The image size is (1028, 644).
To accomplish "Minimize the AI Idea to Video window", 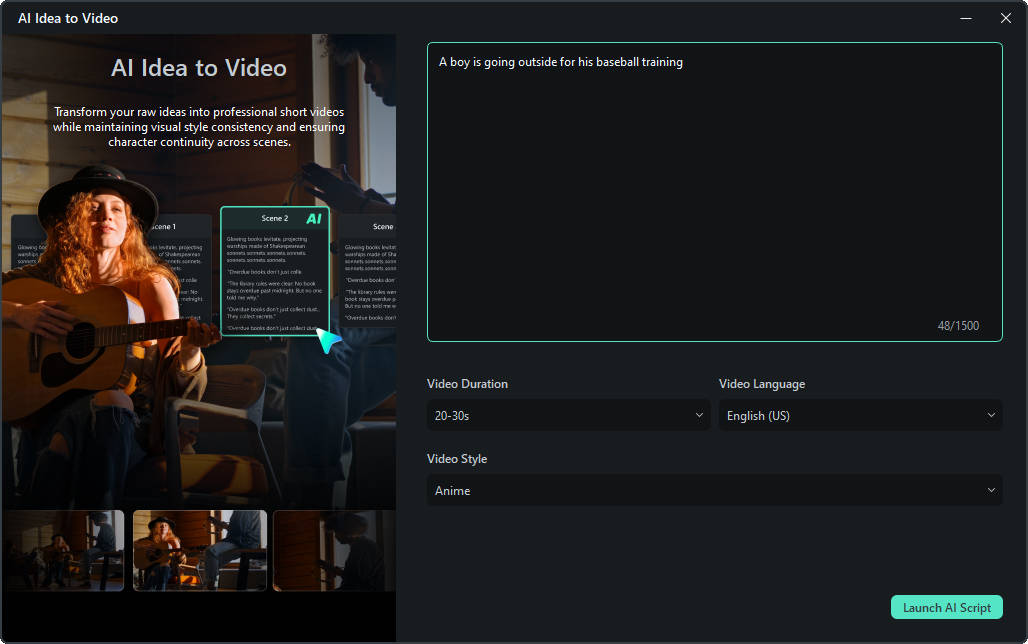I will coord(966,18).
